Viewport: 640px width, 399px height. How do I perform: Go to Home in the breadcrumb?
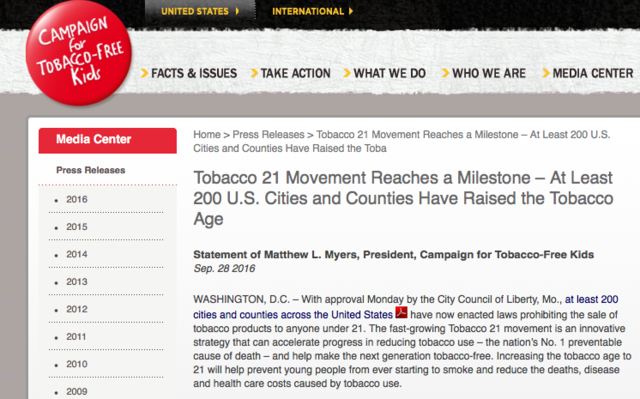point(207,135)
